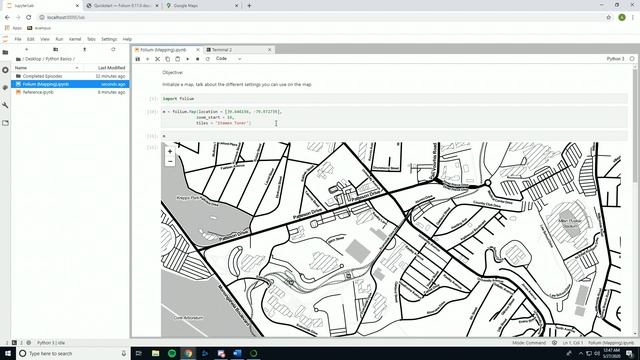
Task: Click the root folder icon in the breadcrumb
Action: [18, 59]
